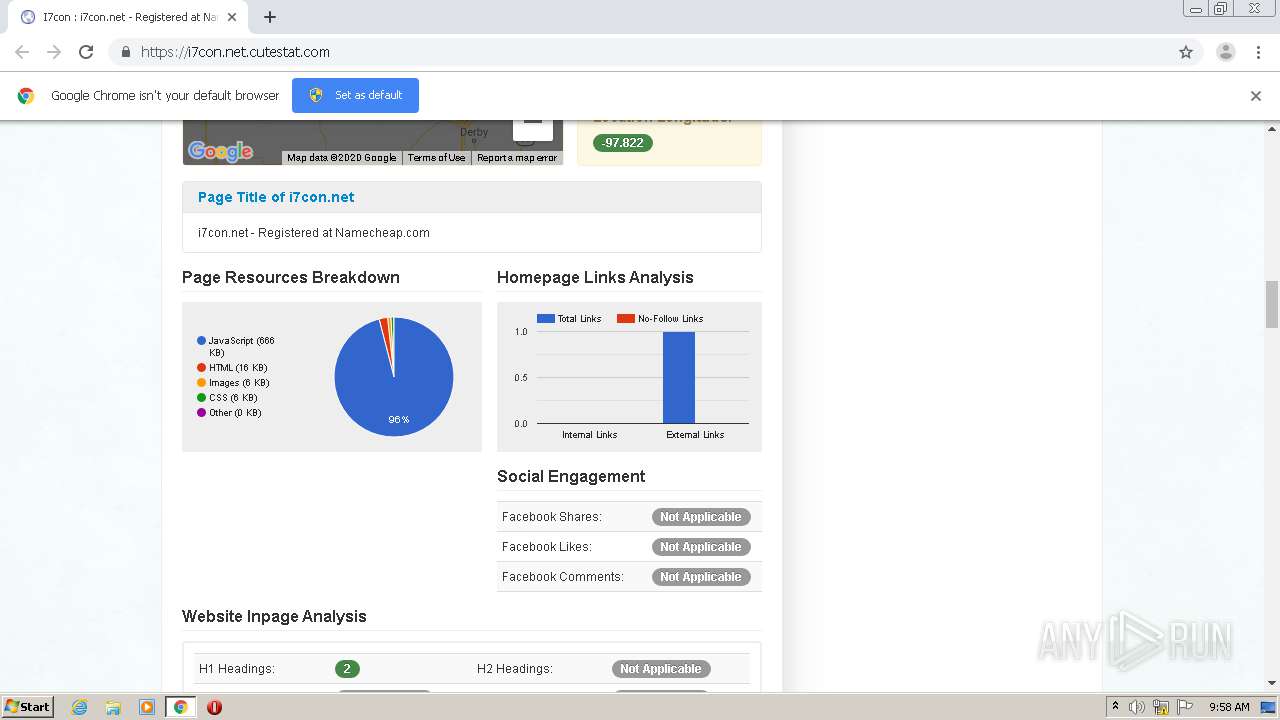Click the No-Follow Links legend item
The image size is (1280, 720).
(x=660, y=319)
